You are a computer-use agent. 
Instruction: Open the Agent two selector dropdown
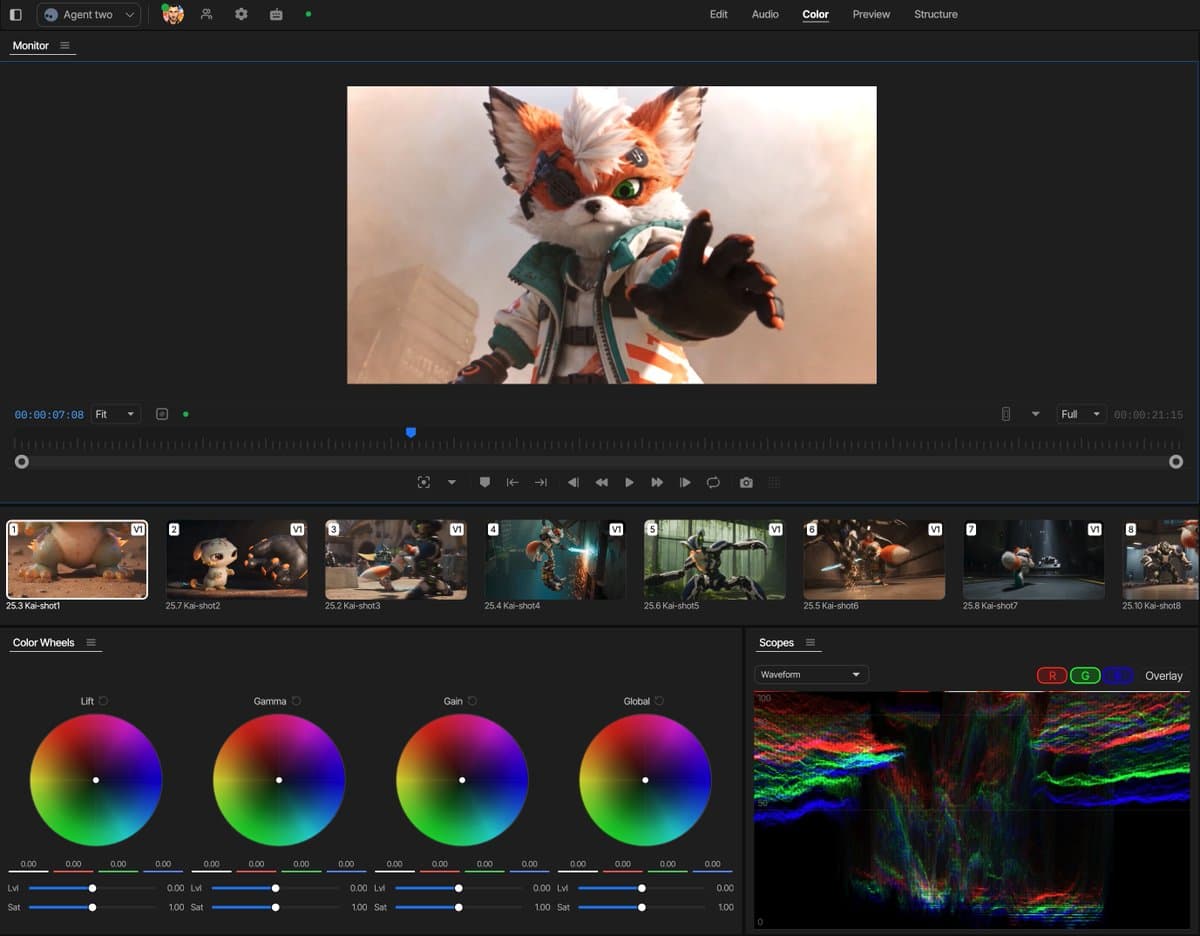[89, 15]
